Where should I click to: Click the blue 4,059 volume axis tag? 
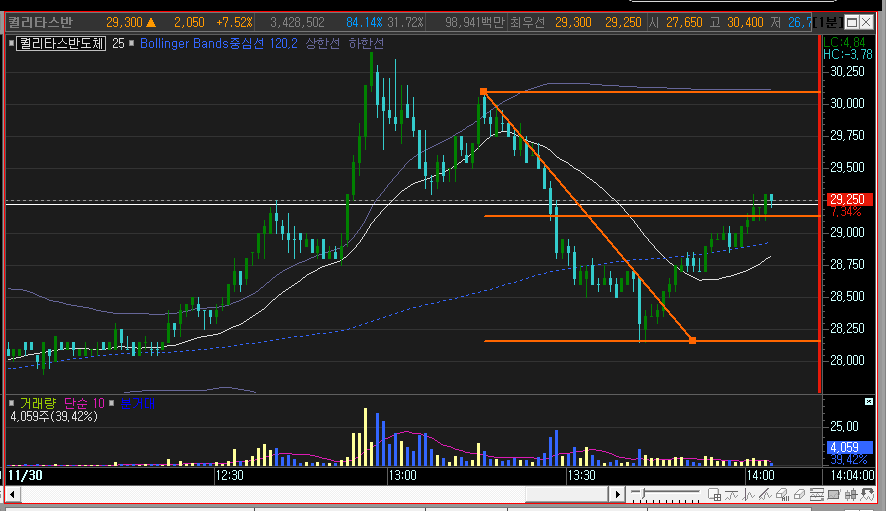tap(850, 447)
